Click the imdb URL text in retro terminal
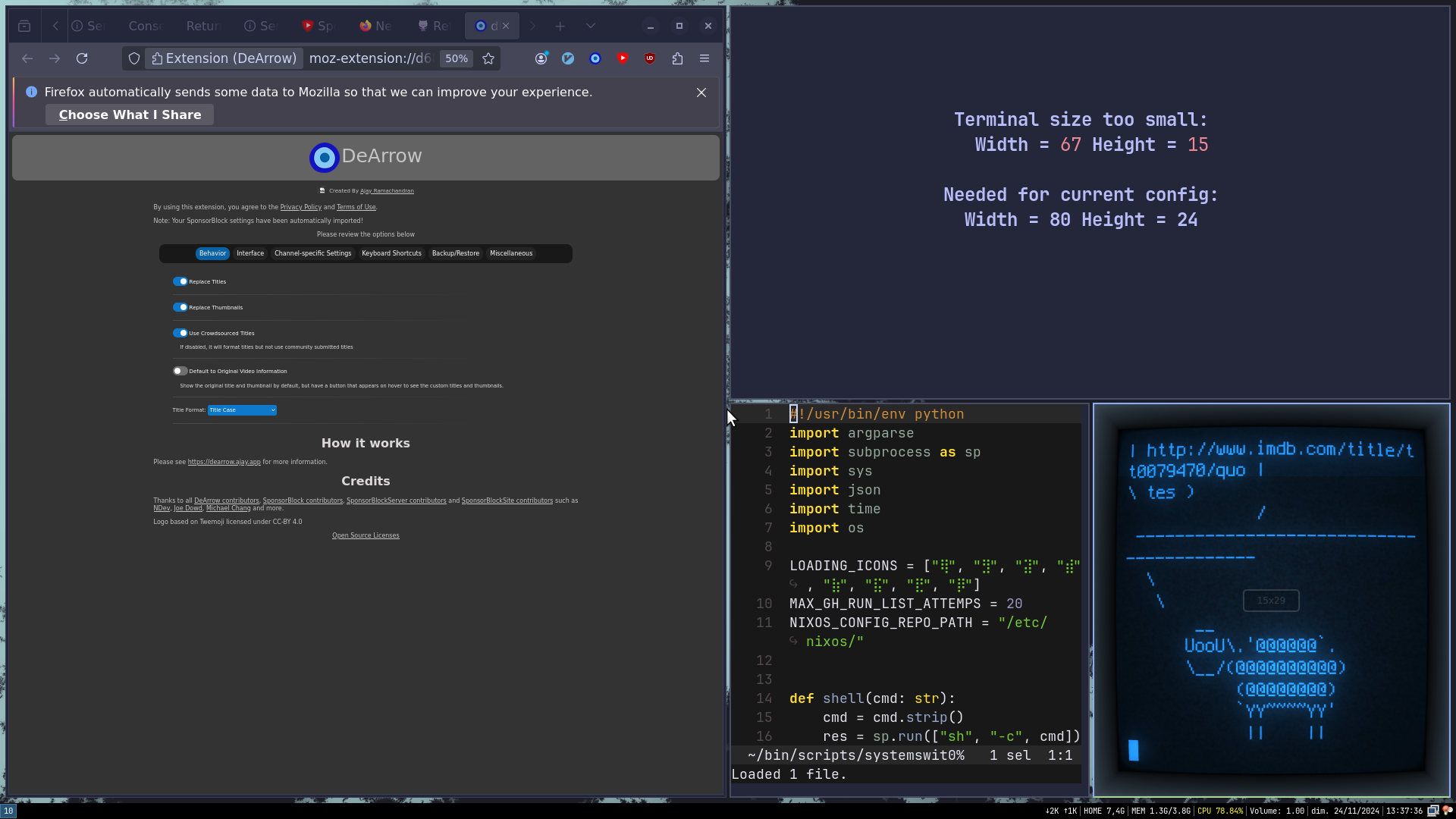1456x819 pixels. point(1272,460)
